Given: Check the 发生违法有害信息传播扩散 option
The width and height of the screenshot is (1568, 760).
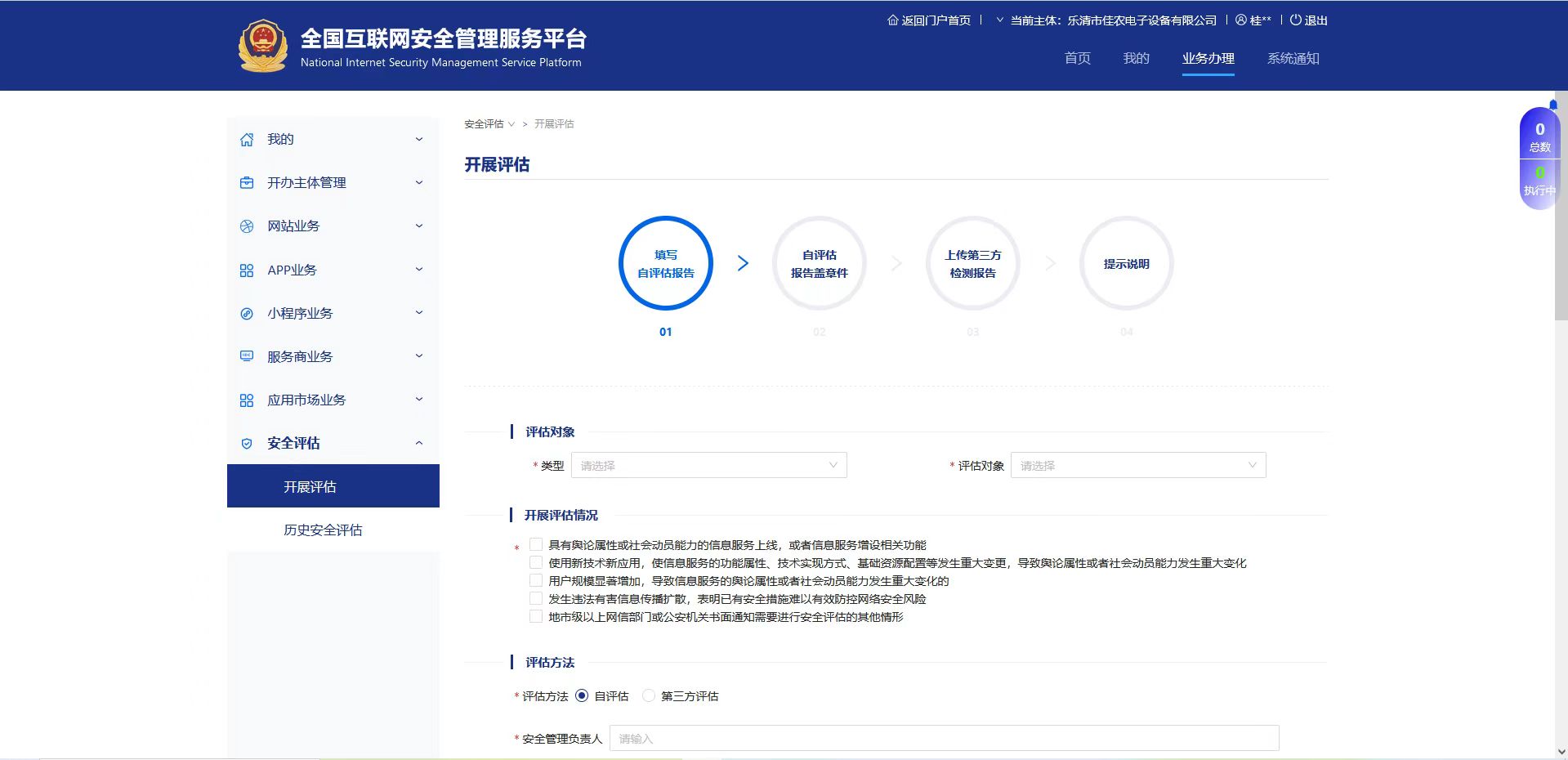Looking at the screenshot, I should click(535, 598).
